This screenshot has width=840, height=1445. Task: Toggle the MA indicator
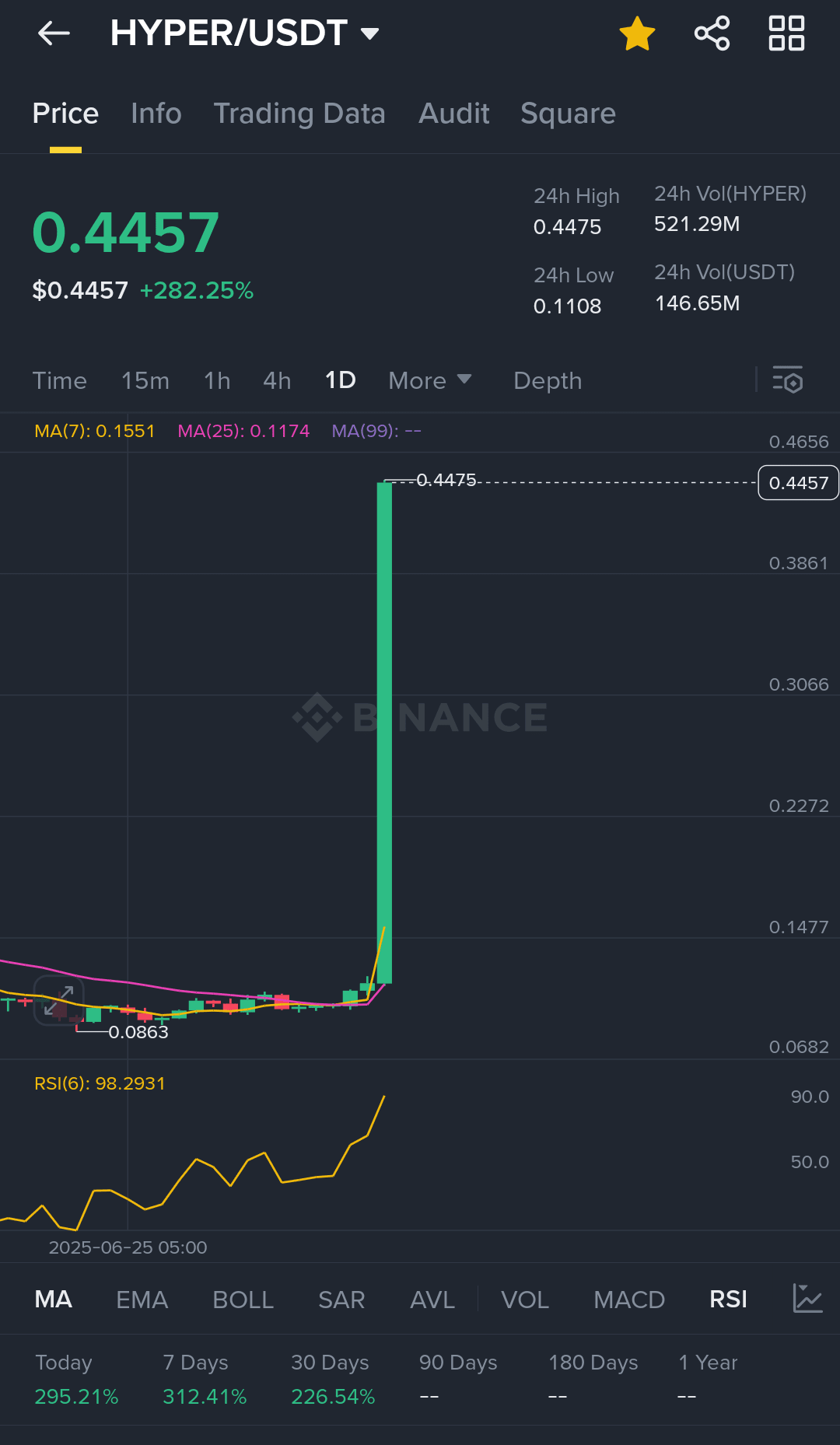54,1300
